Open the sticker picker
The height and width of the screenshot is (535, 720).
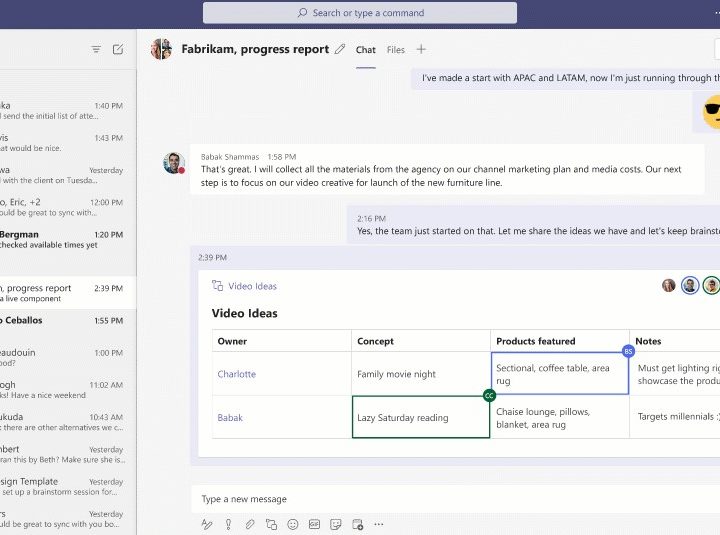coord(336,524)
